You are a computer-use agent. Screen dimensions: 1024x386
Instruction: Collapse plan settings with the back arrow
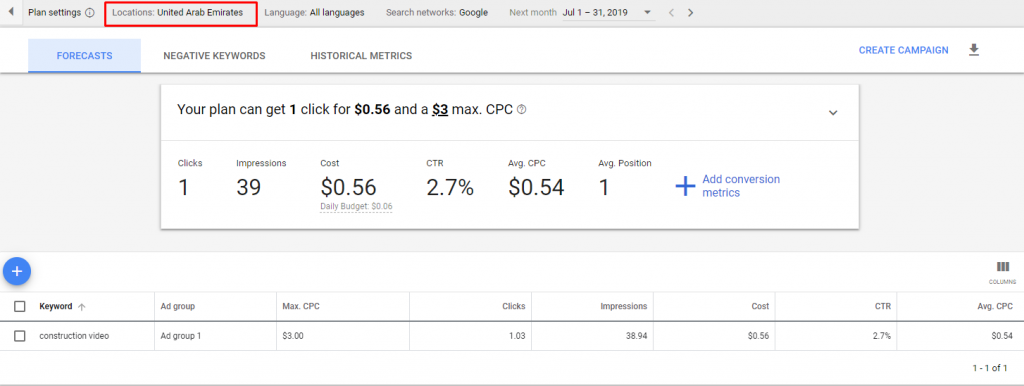[10, 12]
